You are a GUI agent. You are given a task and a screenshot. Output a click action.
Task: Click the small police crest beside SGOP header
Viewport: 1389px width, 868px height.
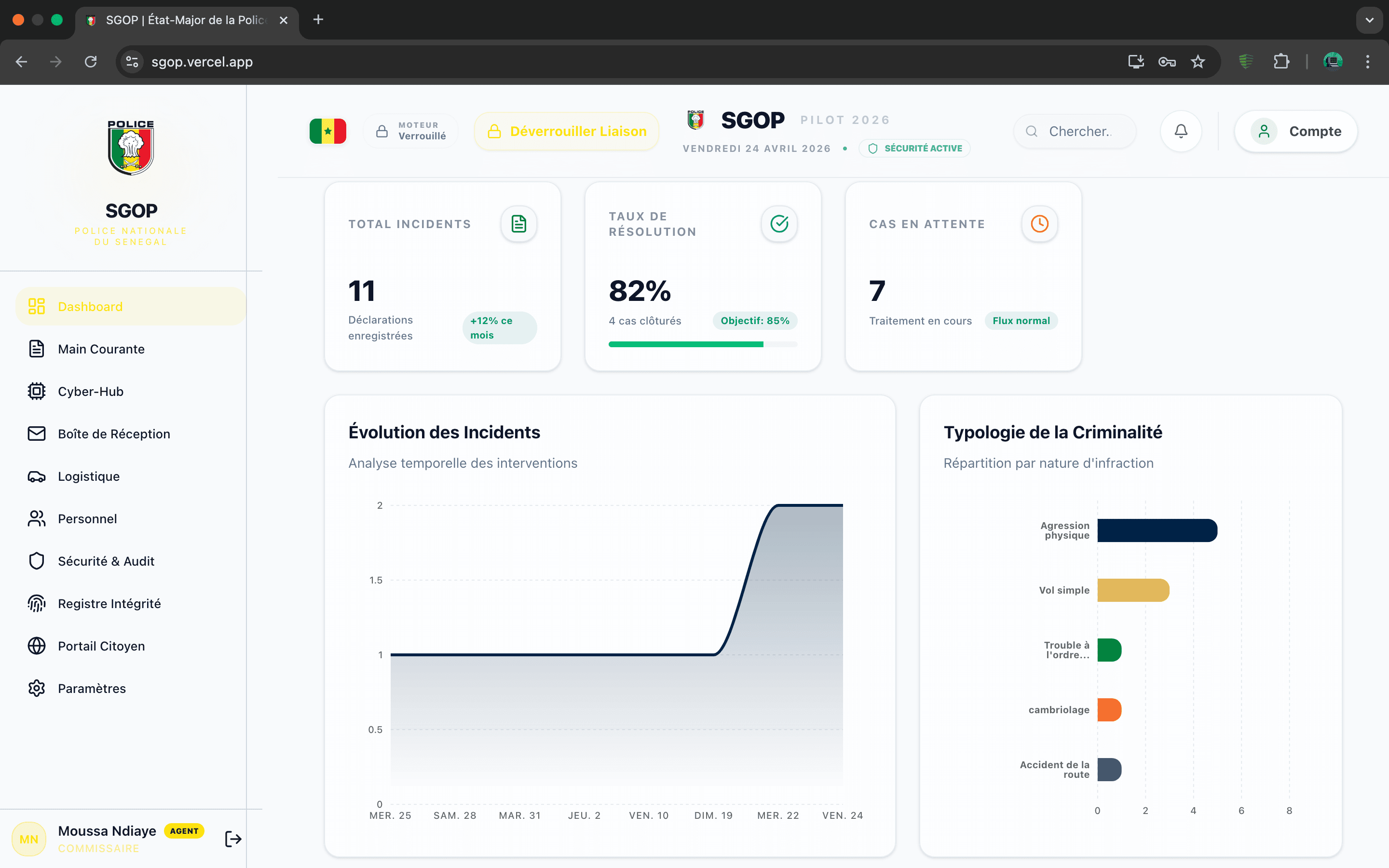tap(695, 120)
